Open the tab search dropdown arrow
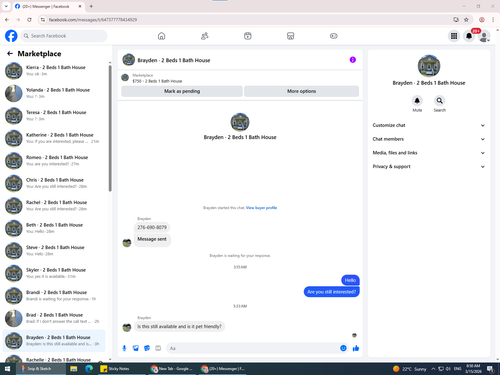The width and height of the screenshot is (500, 375). [6, 6]
